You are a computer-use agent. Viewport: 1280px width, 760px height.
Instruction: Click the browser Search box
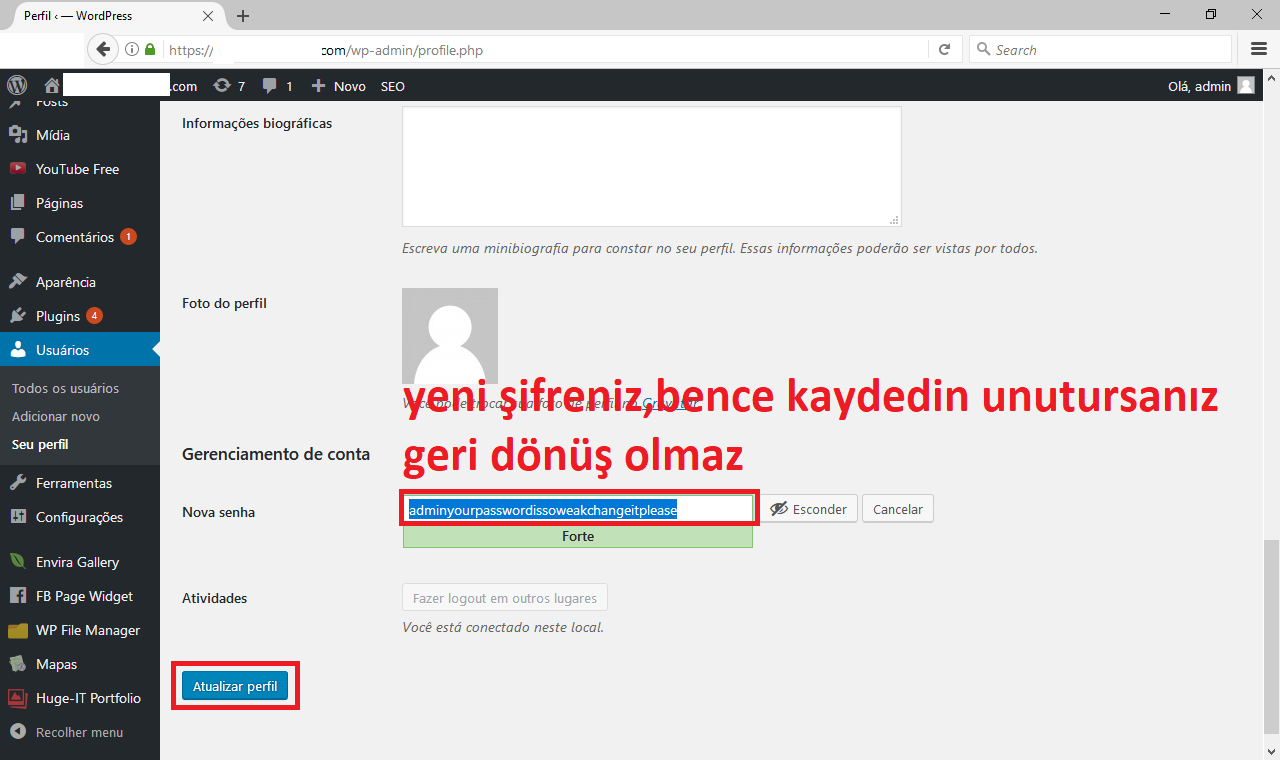[1100, 49]
